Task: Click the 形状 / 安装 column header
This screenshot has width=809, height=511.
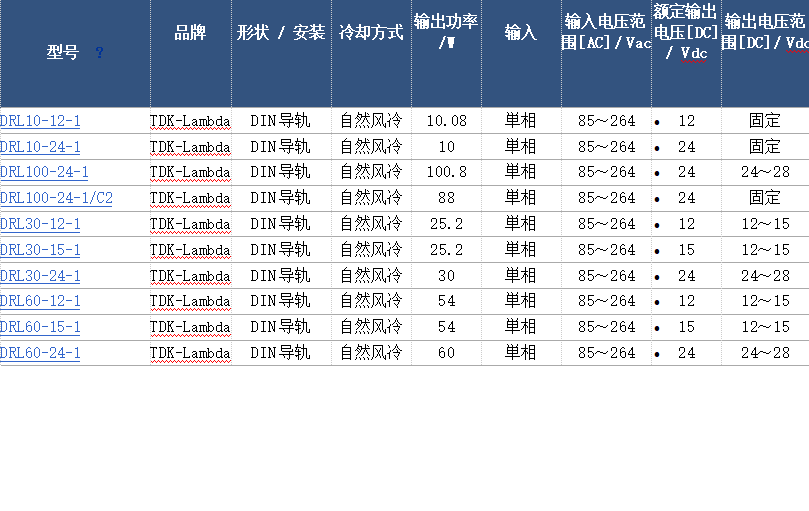Action: pos(281,33)
